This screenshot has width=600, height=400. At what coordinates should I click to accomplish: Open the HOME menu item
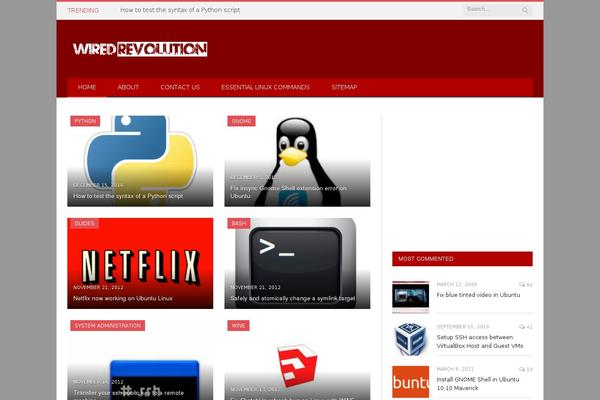(87, 87)
